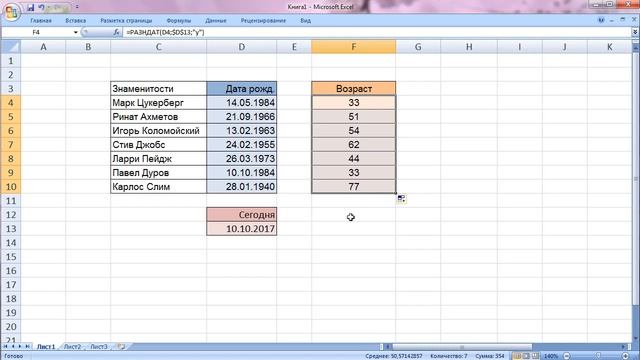The height and width of the screenshot is (360, 640).
Task: Switch to the Главная ribbon tab
Action: coord(41,20)
